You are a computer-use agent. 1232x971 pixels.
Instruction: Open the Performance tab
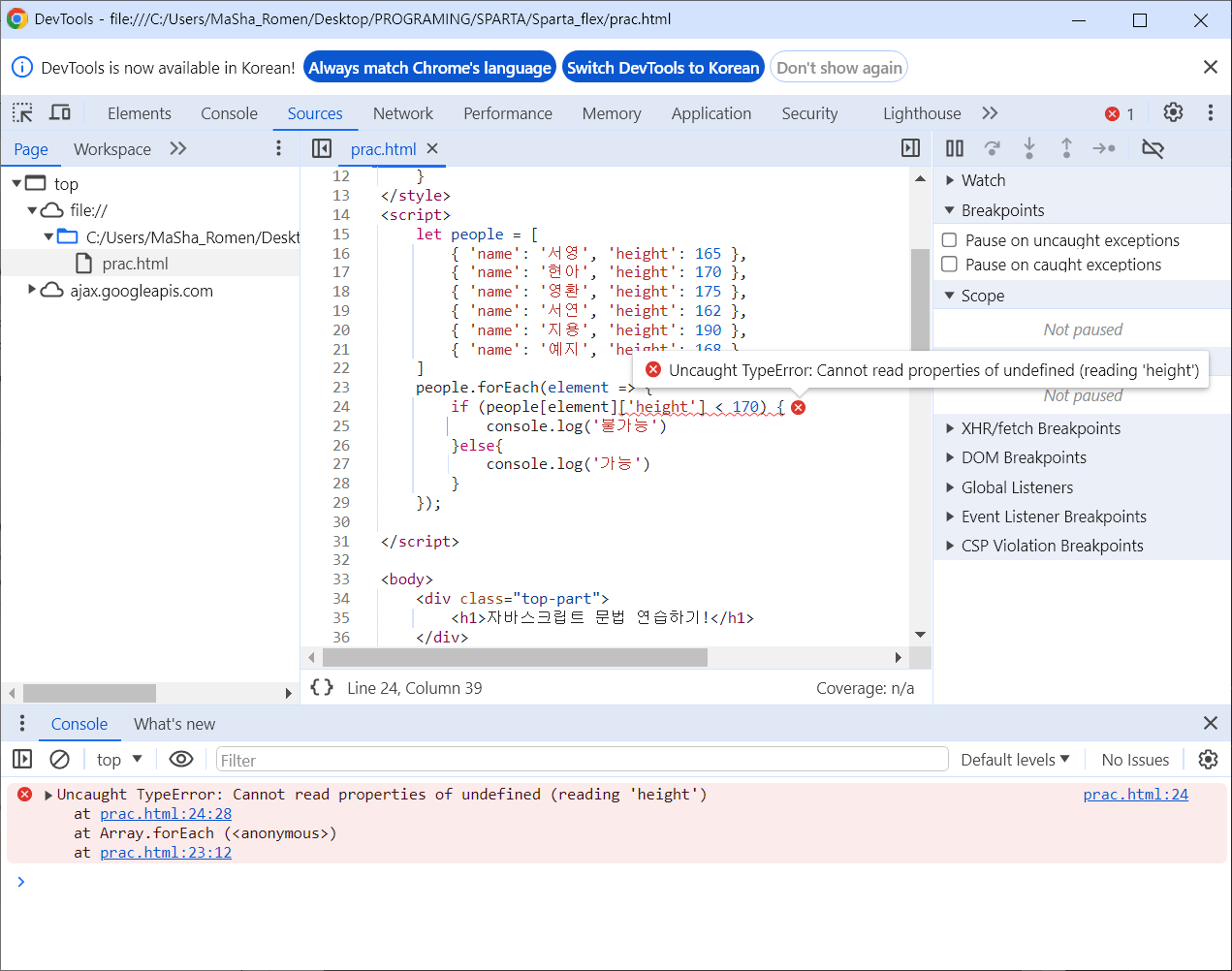(x=507, y=113)
